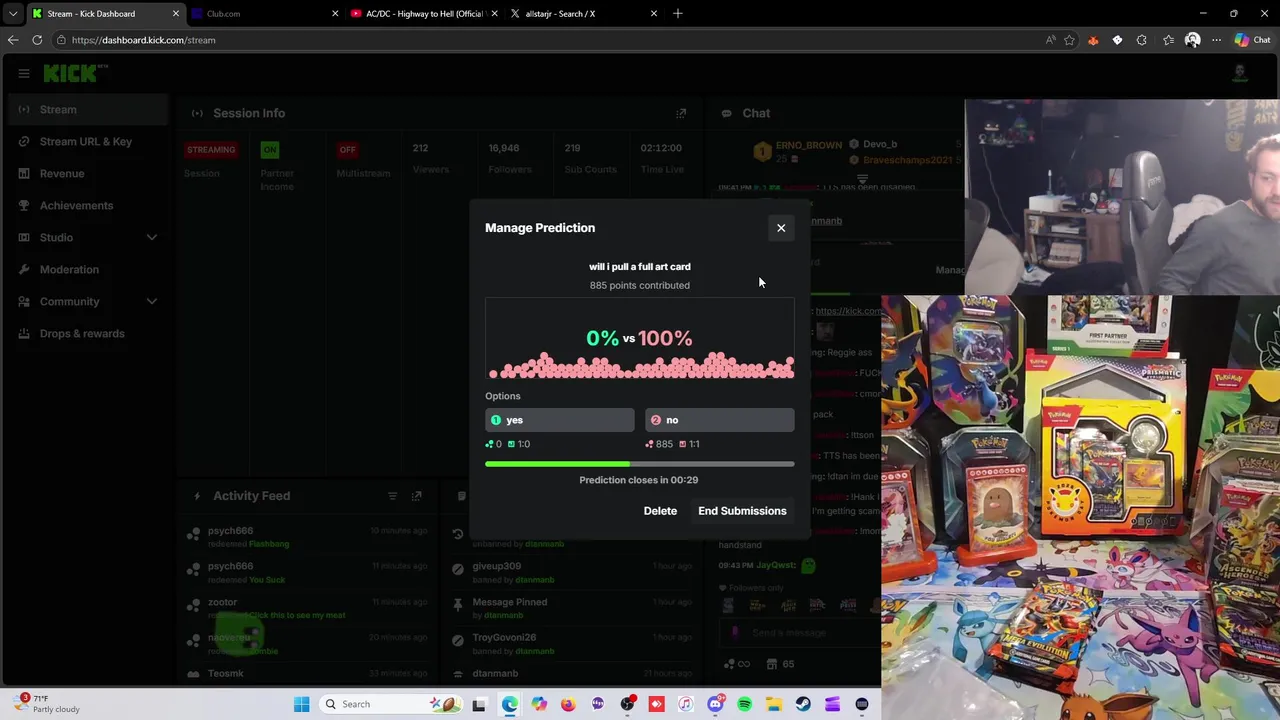Click the ON partner income badge
Viewport: 1280px width, 720px height.
click(270, 150)
